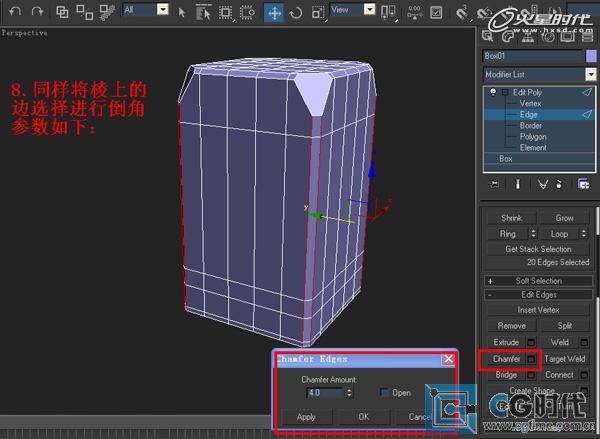
Task: Click the Chamfer Amount spinner arrows
Action: pyautogui.click(x=349, y=393)
